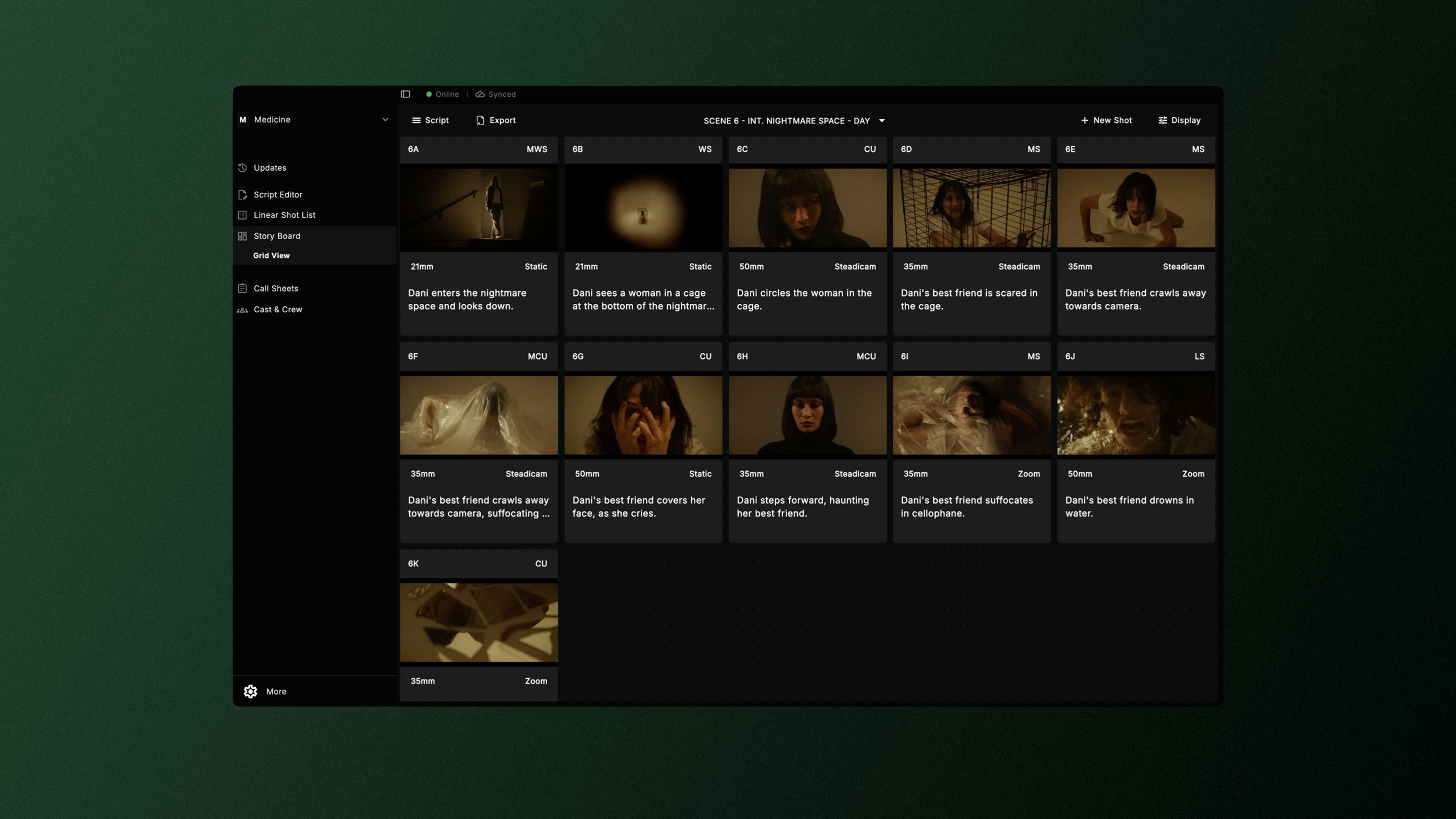Click 'Dani steps forward, haunting' description
Image resolution: width=1456 pixels, height=819 pixels.
point(803,507)
